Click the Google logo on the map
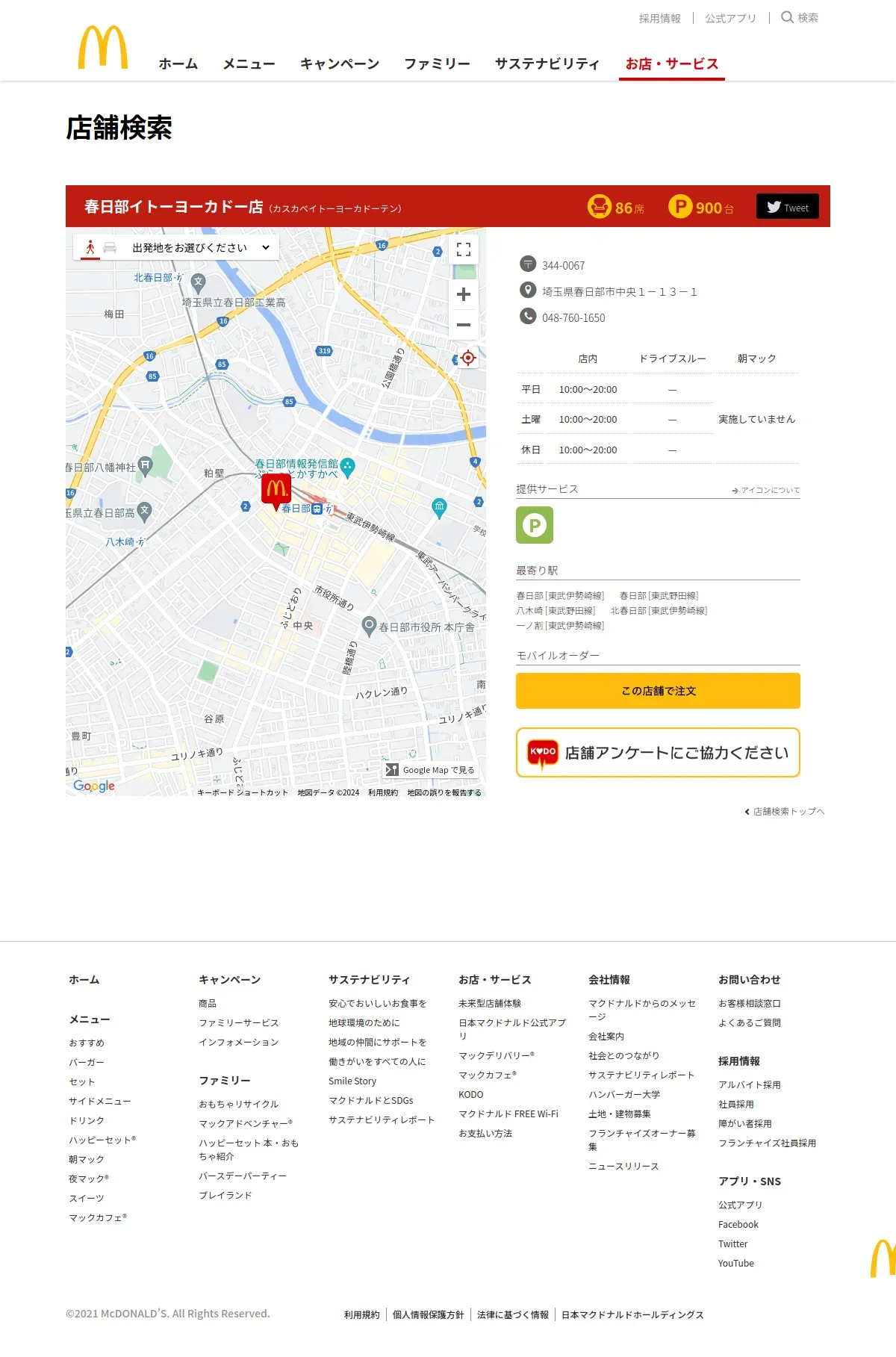This screenshot has height=1357, width=896. pos(94,786)
